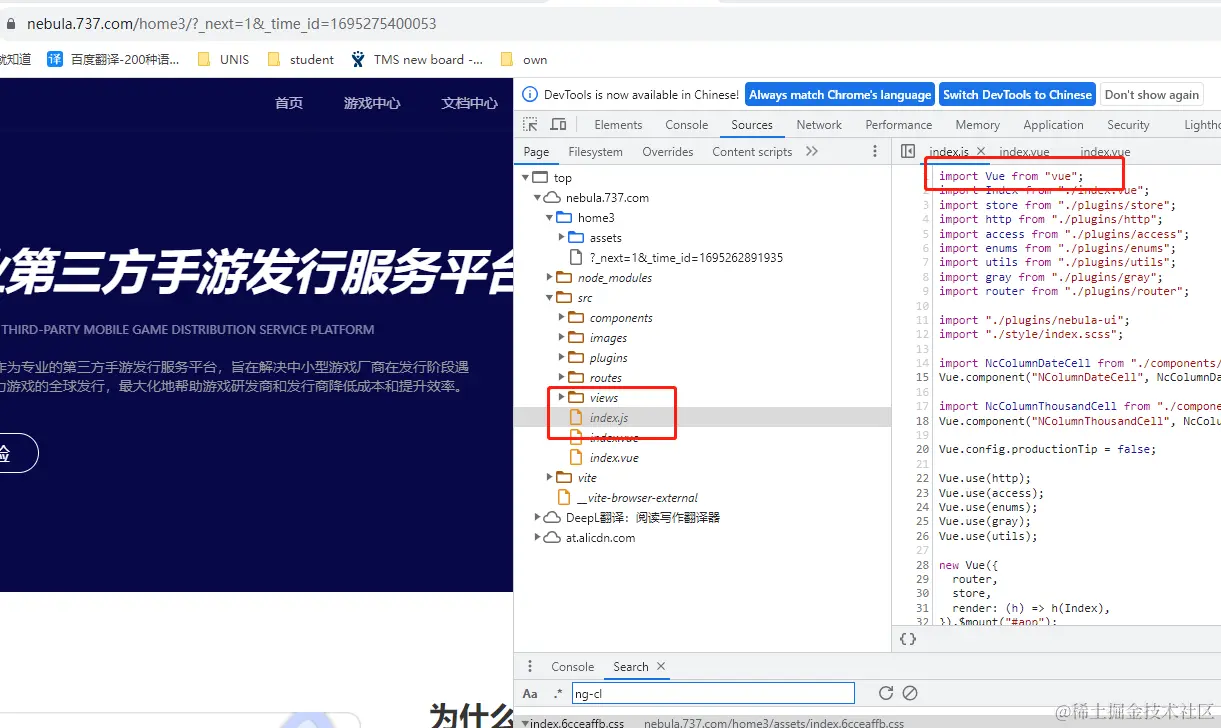
Task: Click the regular expression search icon
Action: coord(557,693)
